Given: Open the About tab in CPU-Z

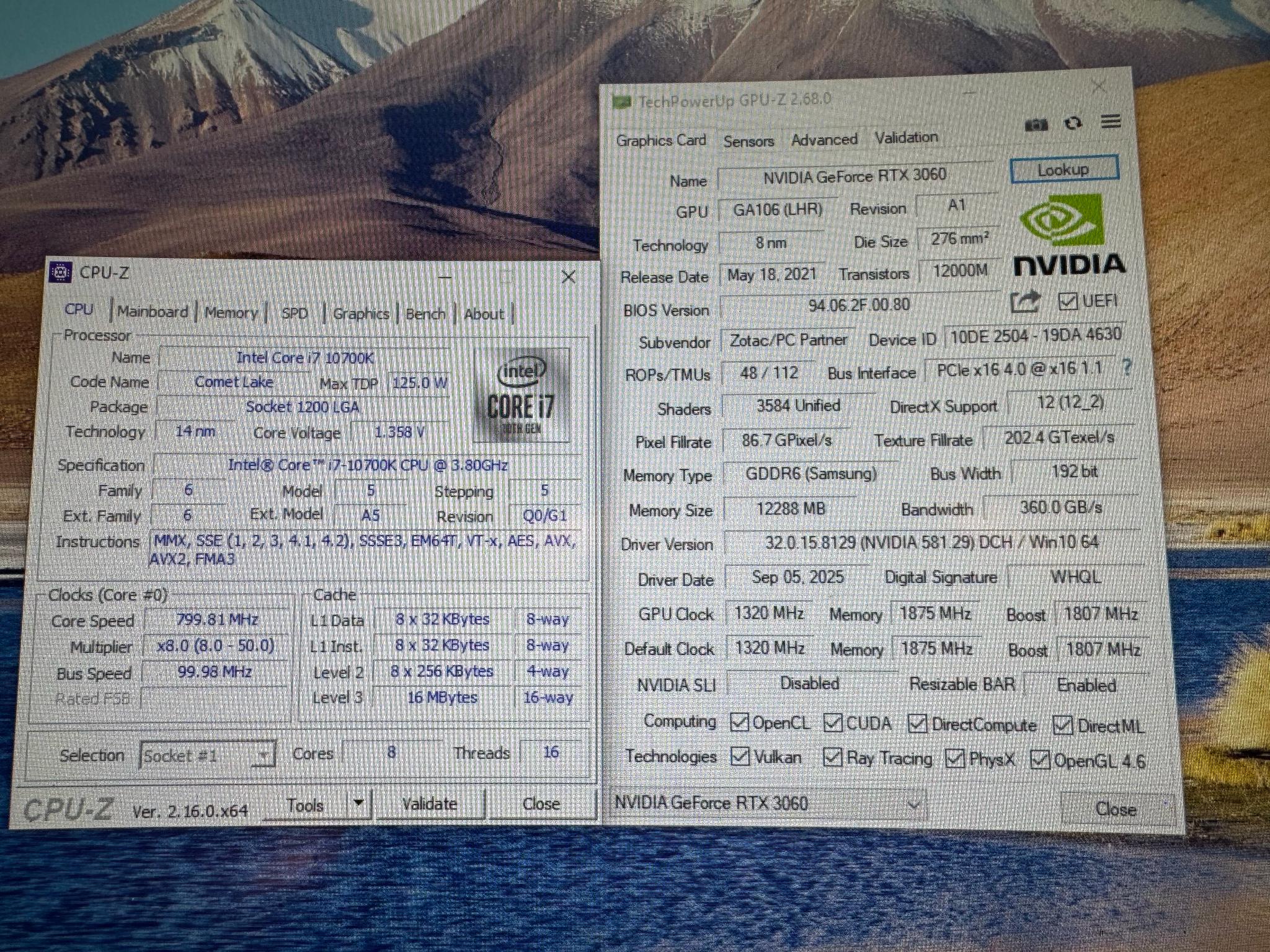Looking at the screenshot, I should 484,314.
